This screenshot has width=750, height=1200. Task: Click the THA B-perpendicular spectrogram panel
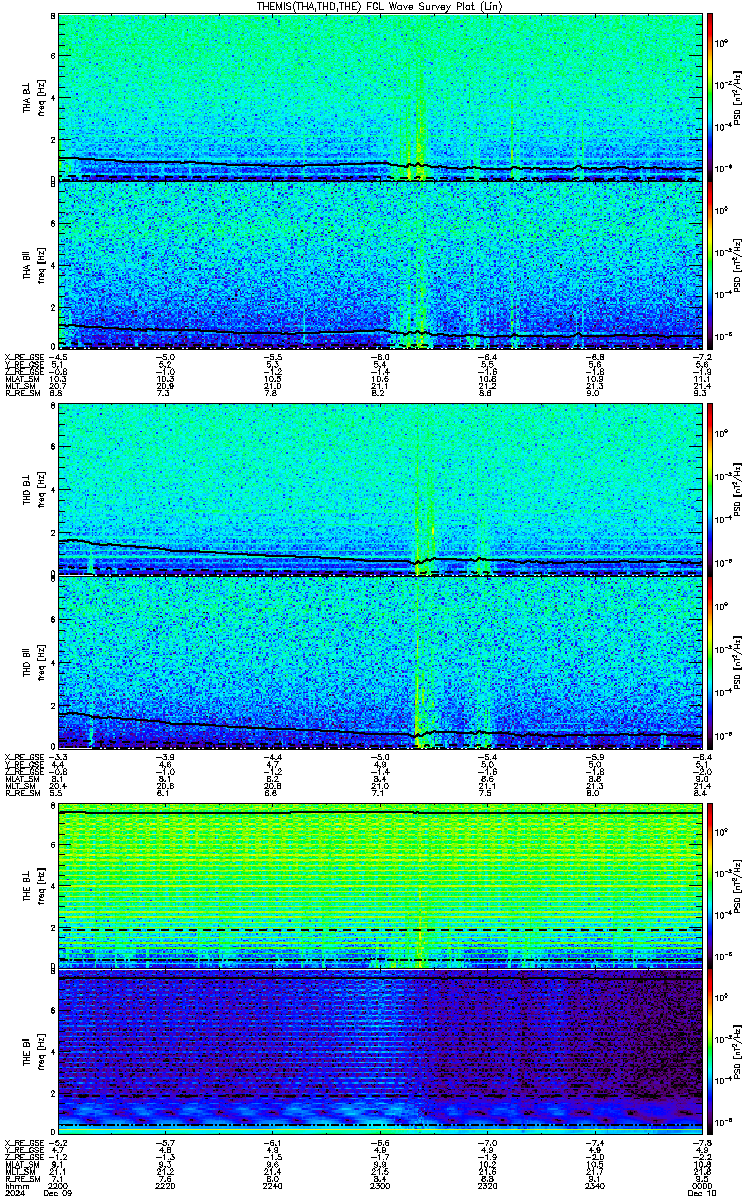click(380, 97)
